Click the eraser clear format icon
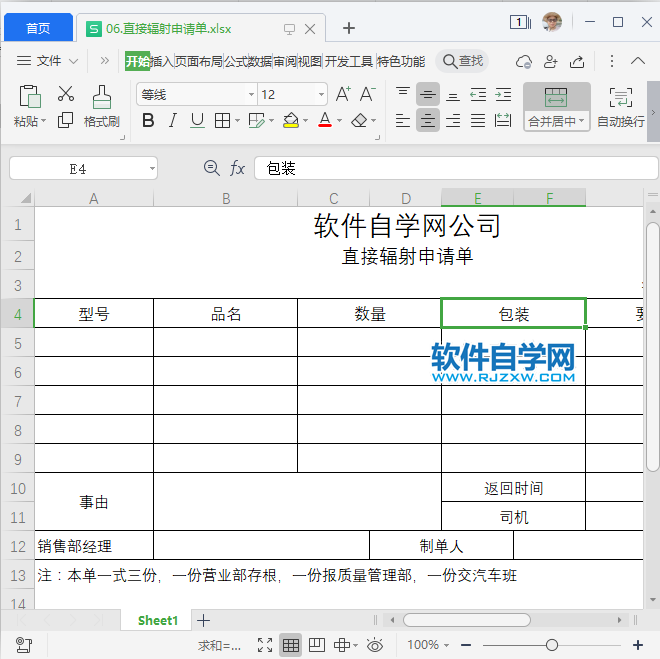 pyautogui.click(x=359, y=121)
